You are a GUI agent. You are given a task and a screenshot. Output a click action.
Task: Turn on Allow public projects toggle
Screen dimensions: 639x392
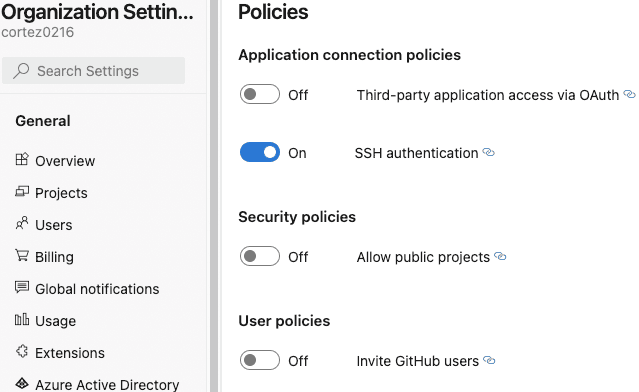point(260,256)
